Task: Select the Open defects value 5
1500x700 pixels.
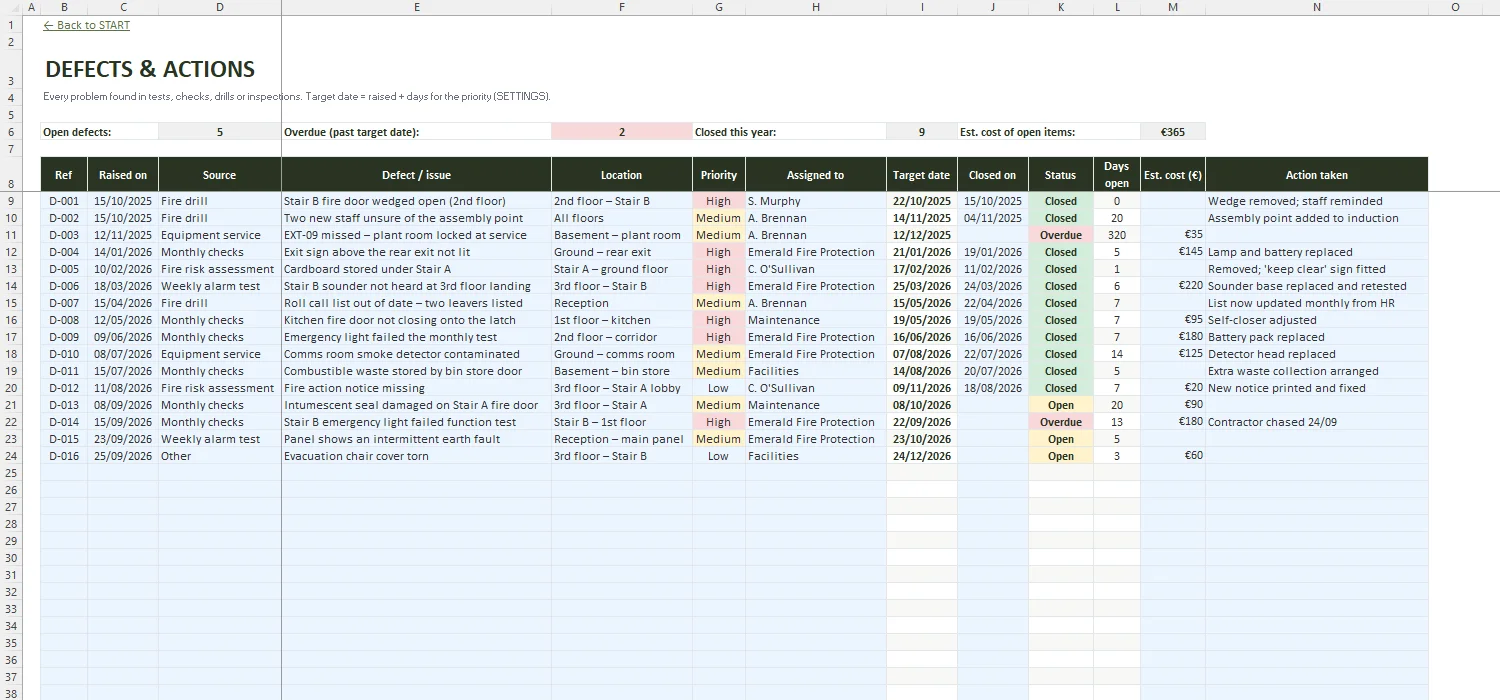Action: pyautogui.click(x=220, y=131)
